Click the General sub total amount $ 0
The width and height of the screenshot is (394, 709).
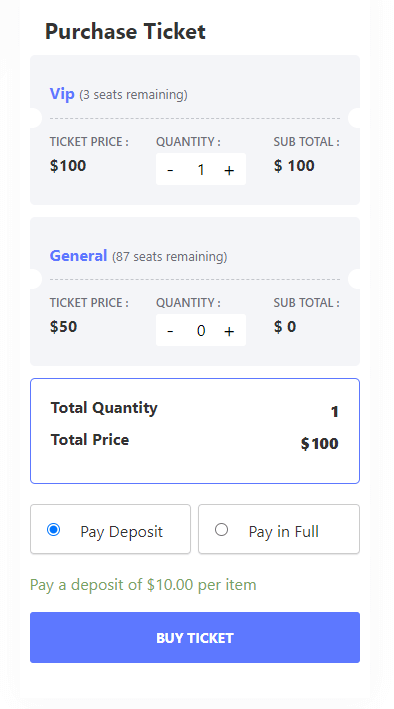(x=285, y=327)
